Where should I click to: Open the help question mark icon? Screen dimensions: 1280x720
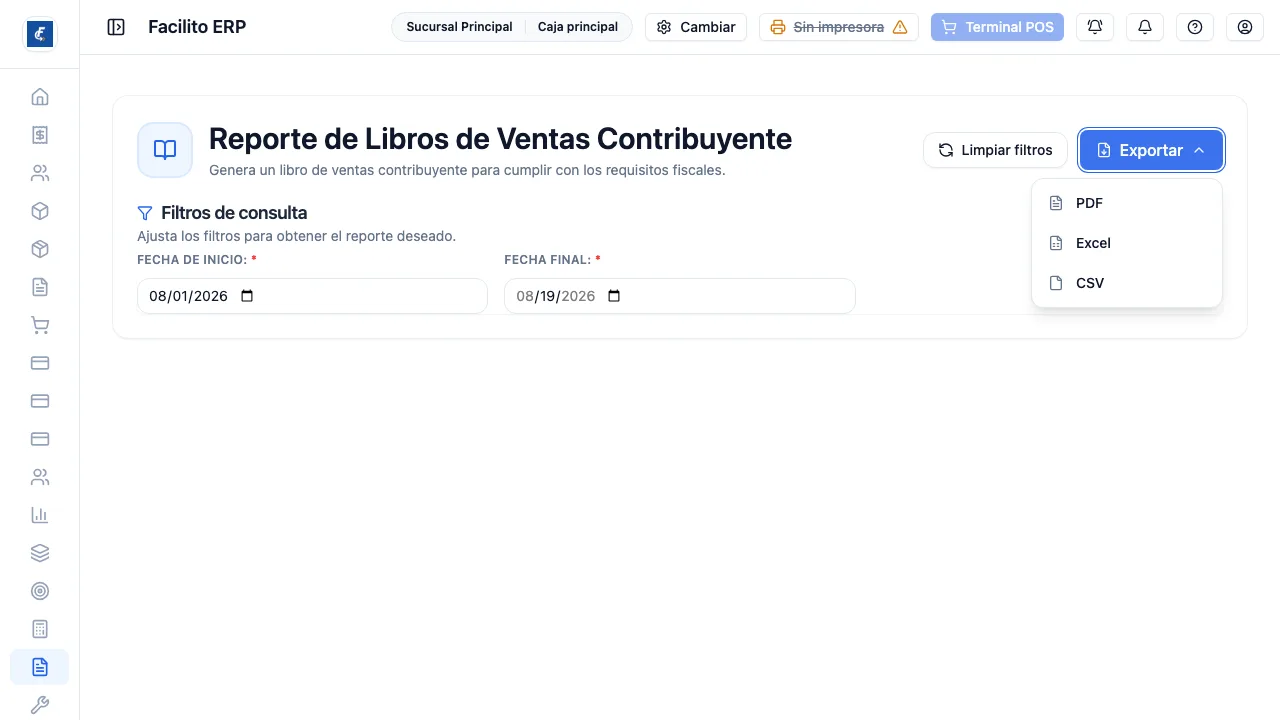point(1195,27)
